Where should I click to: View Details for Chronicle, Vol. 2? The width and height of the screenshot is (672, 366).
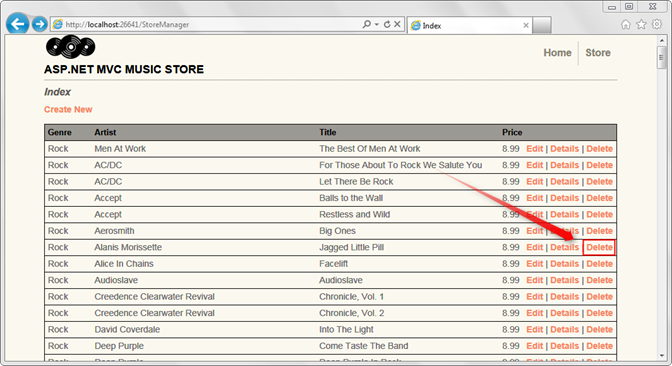tap(564, 313)
